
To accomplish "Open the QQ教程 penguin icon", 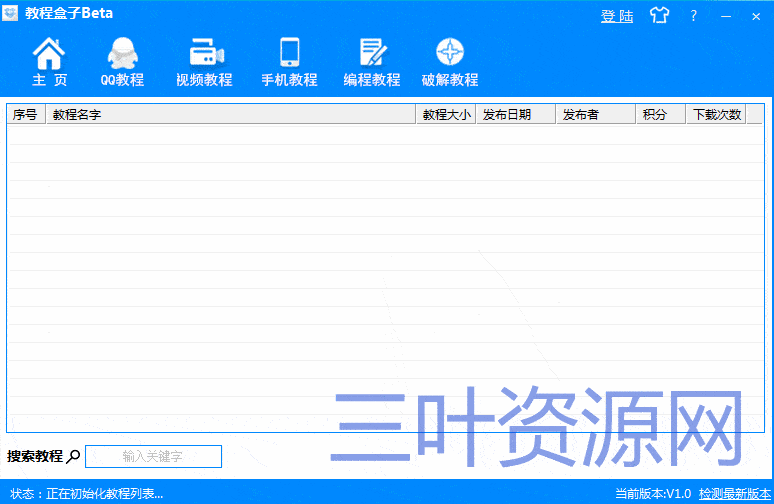I will pyautogui.click(x=122, y=53).
